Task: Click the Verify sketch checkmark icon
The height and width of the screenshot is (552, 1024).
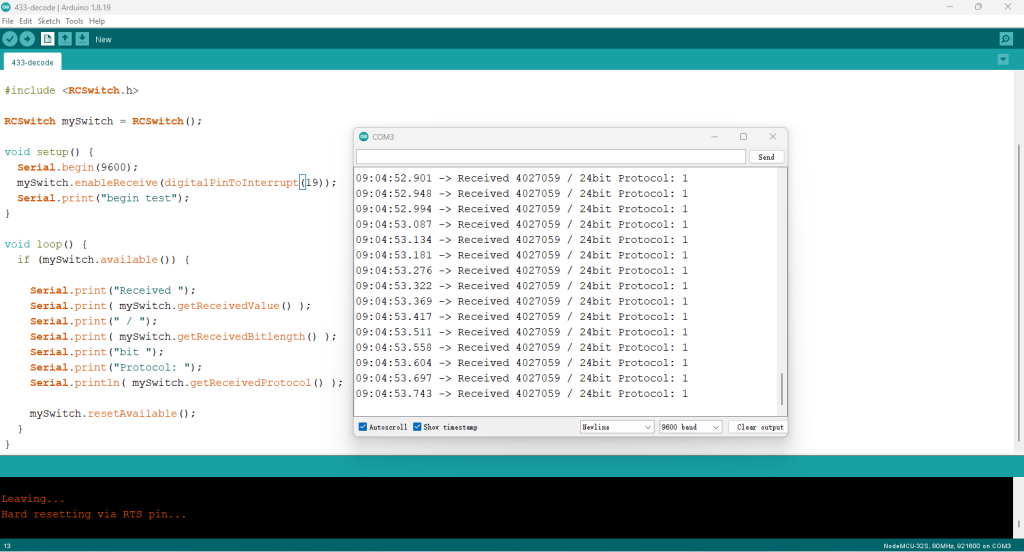Action: point(10,39)
